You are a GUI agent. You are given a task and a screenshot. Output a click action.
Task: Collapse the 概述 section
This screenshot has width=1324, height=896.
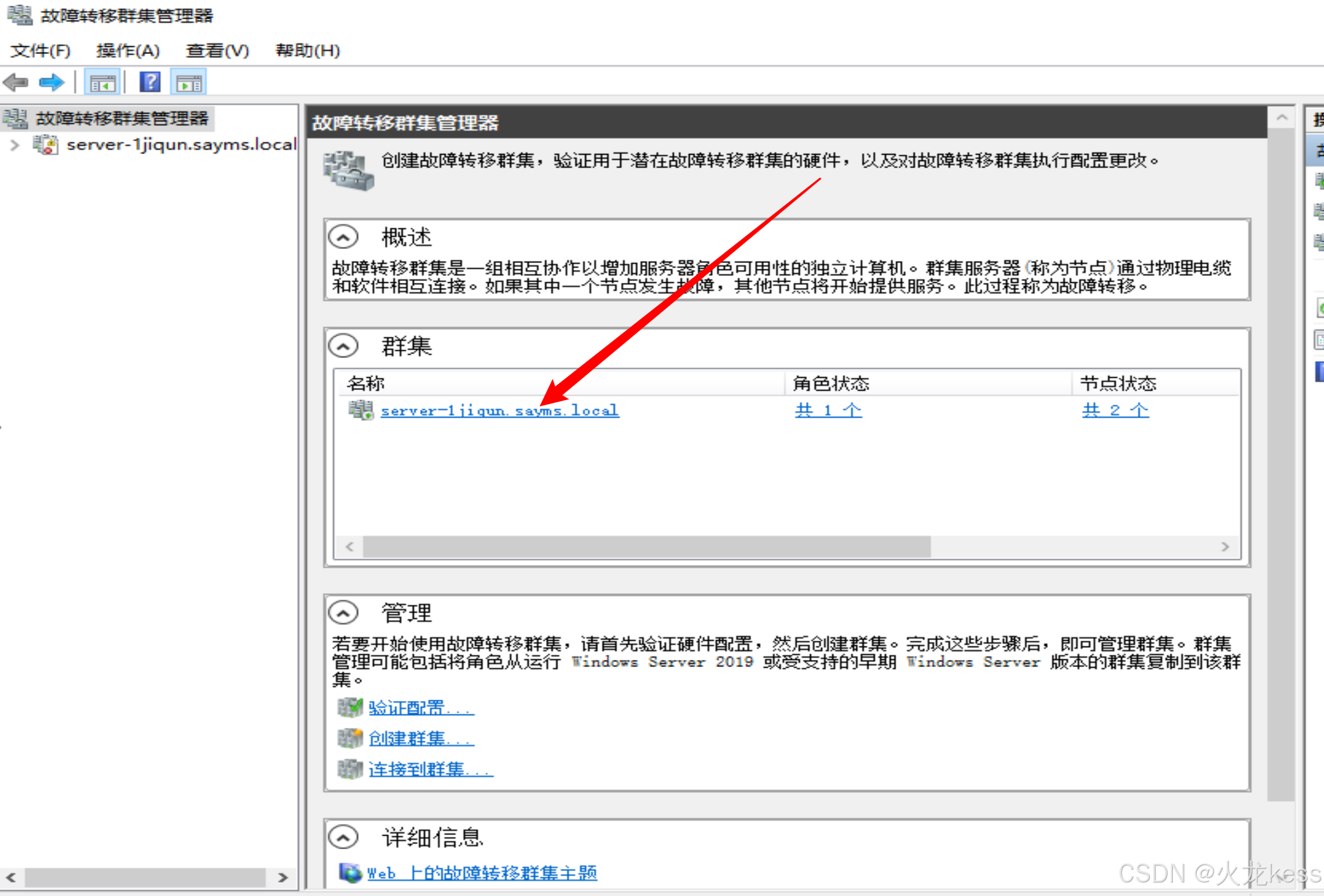[x=343, y=238]
